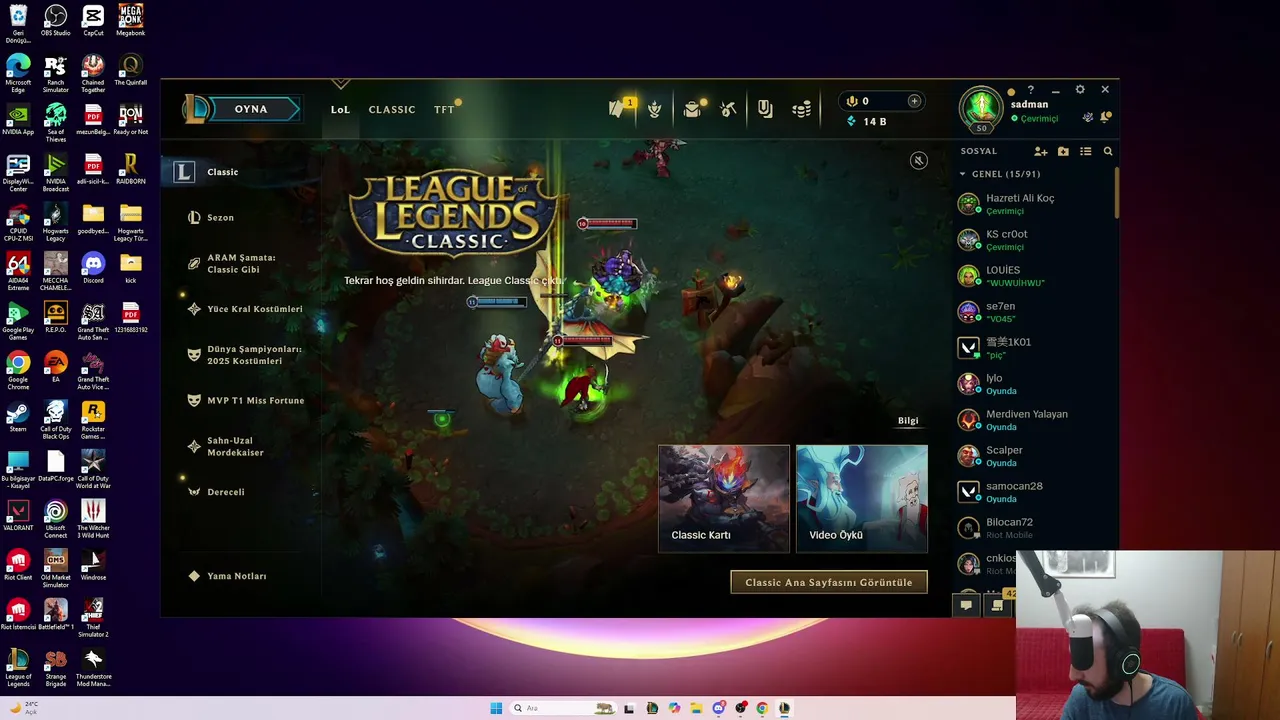Open the Video Öykü thumbnail
The image size is (1280, 720).
pyautogui.click(x=862, y=498)
